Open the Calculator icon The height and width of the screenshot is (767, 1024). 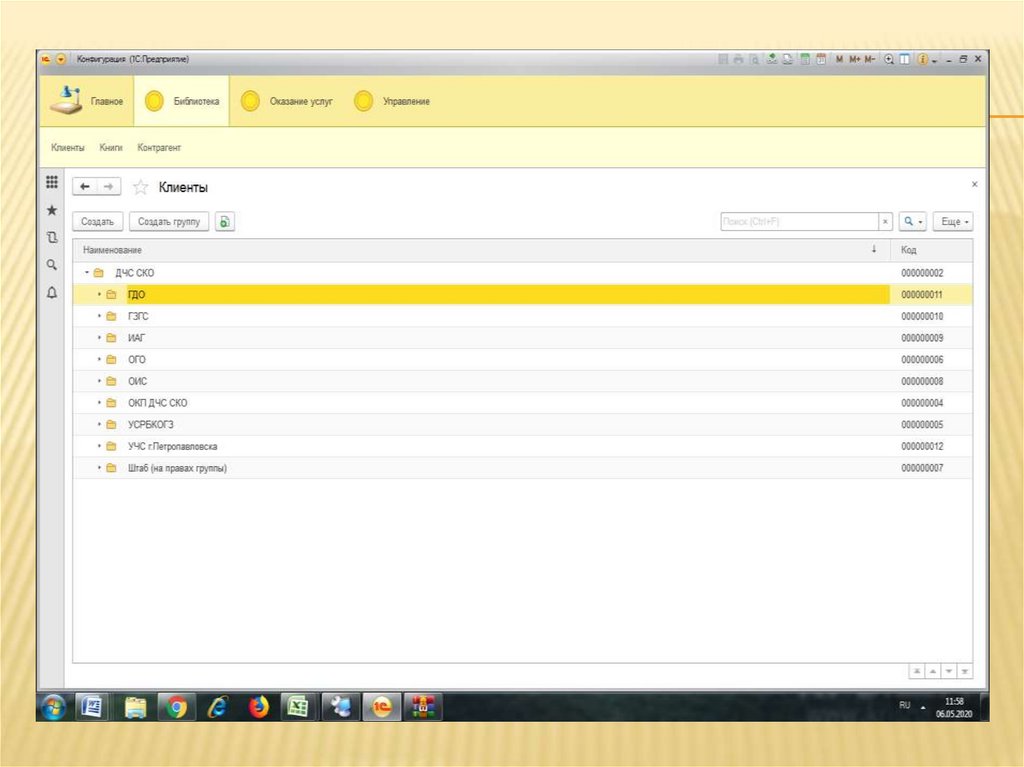[x=805, y=59]
